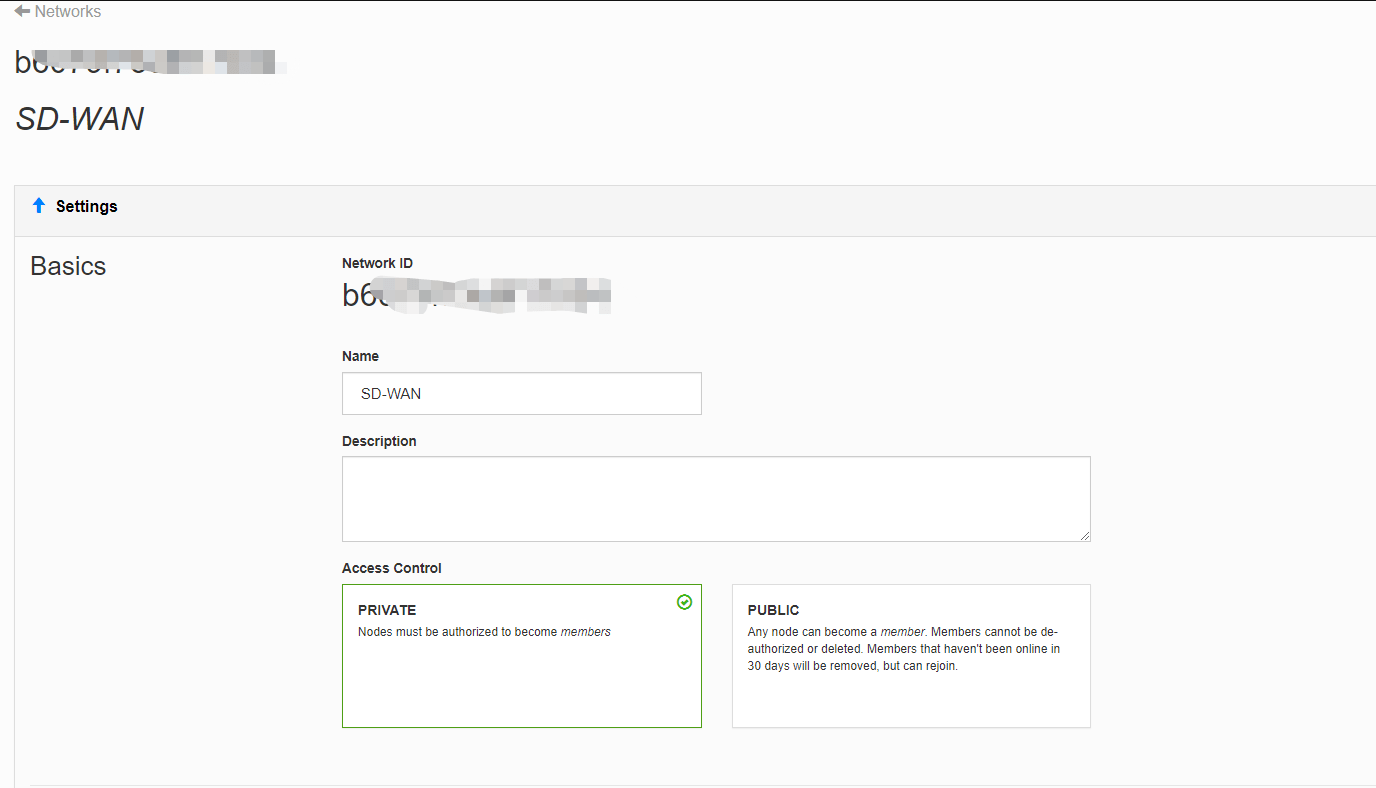The image size is (1376, 788).
Task: Select PUBLIC access control option
Action: click(911, 656)
